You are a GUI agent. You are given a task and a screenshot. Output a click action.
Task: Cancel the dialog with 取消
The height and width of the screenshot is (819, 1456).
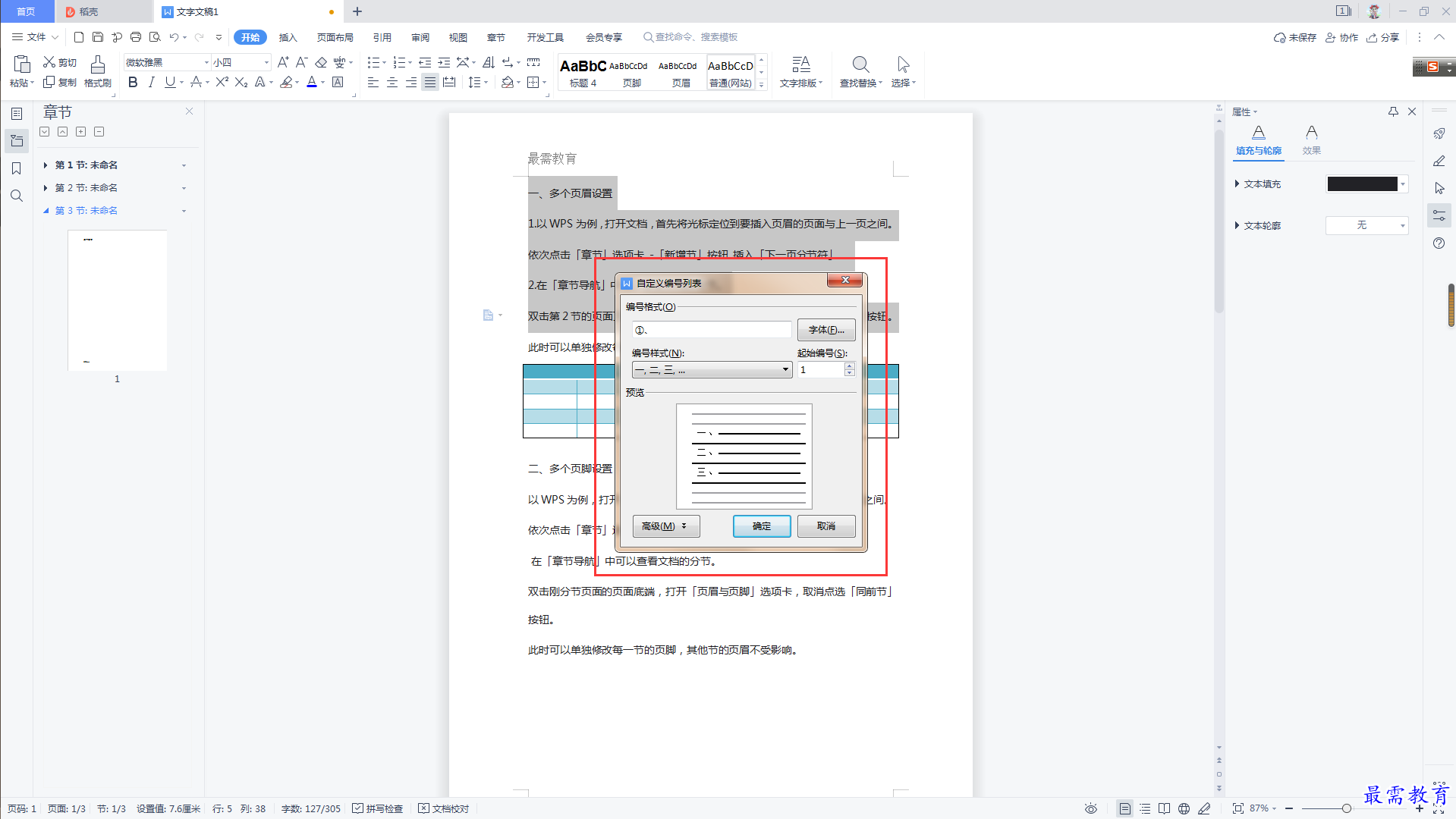tap(826, 526)
